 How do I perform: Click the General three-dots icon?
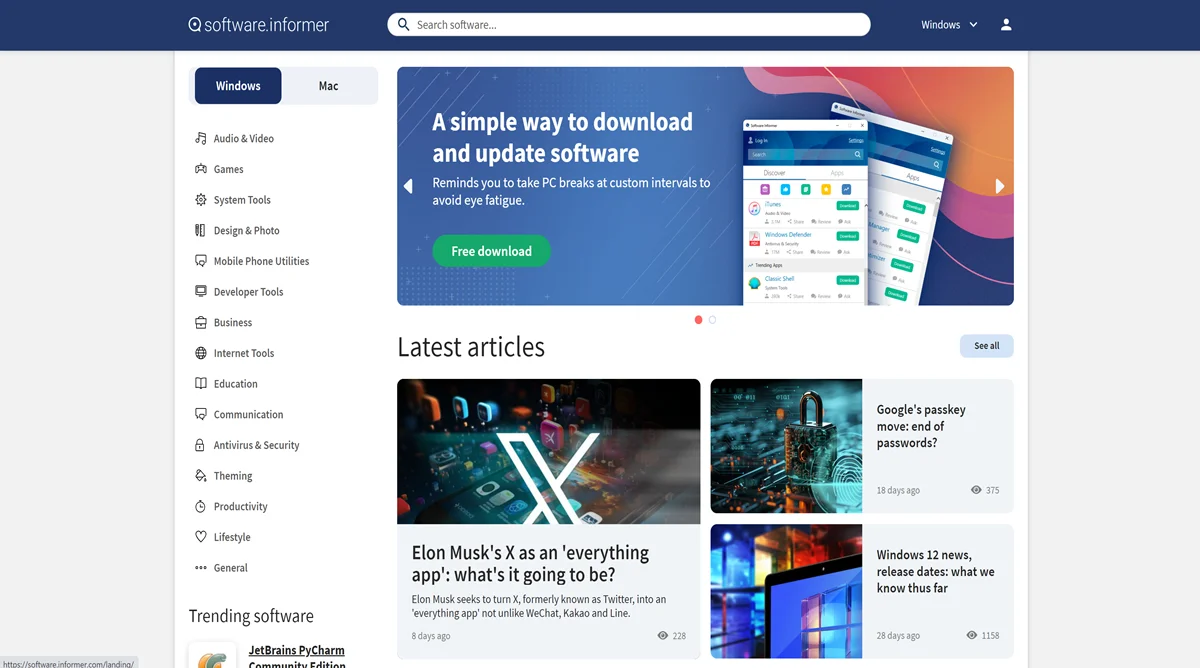201,568
